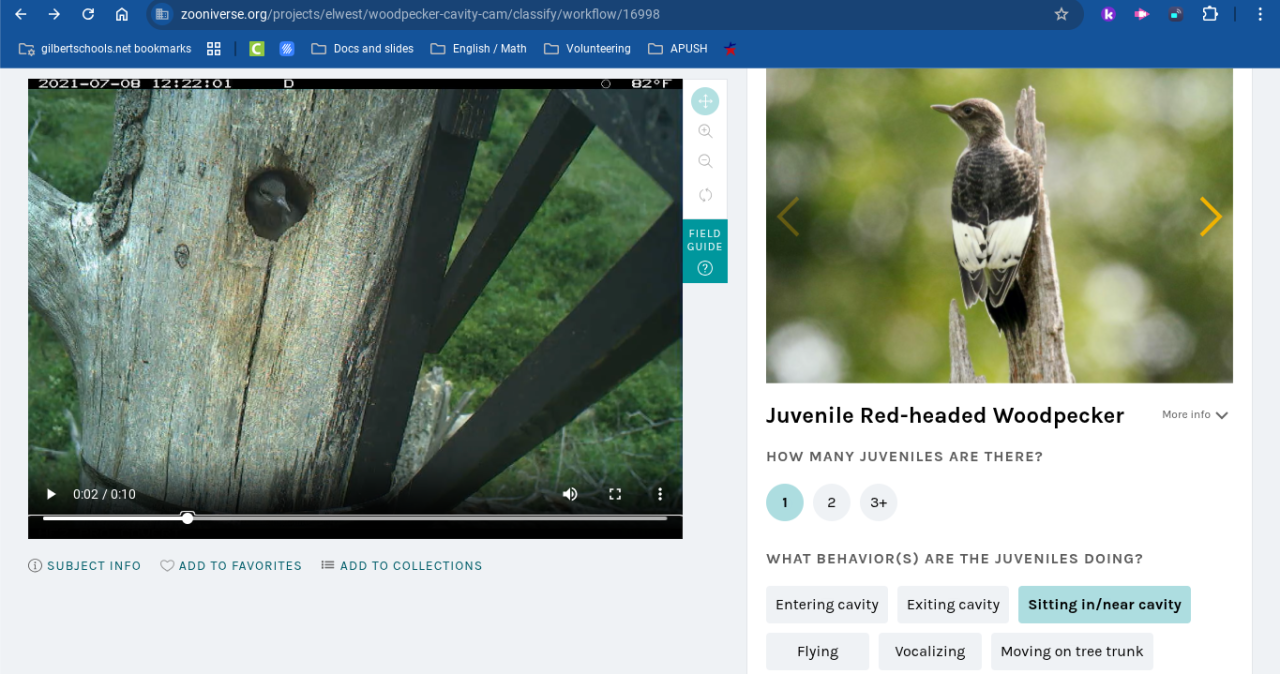This screenshot has height=674, width=1280.
Task: Open Subject Info
Action: pyautogui.click(x=85, y=566)
